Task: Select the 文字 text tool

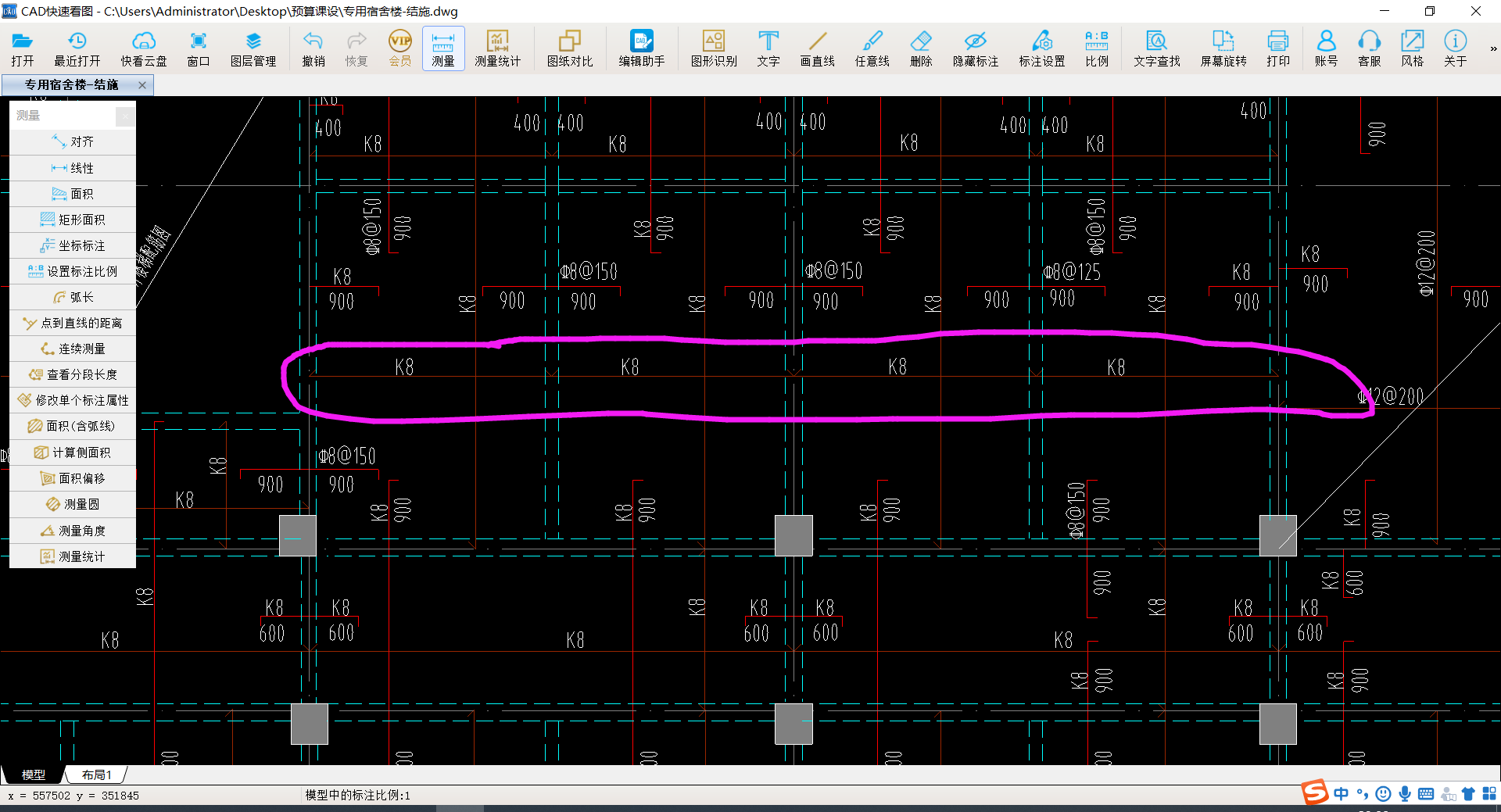Action: tap(768, 48)
